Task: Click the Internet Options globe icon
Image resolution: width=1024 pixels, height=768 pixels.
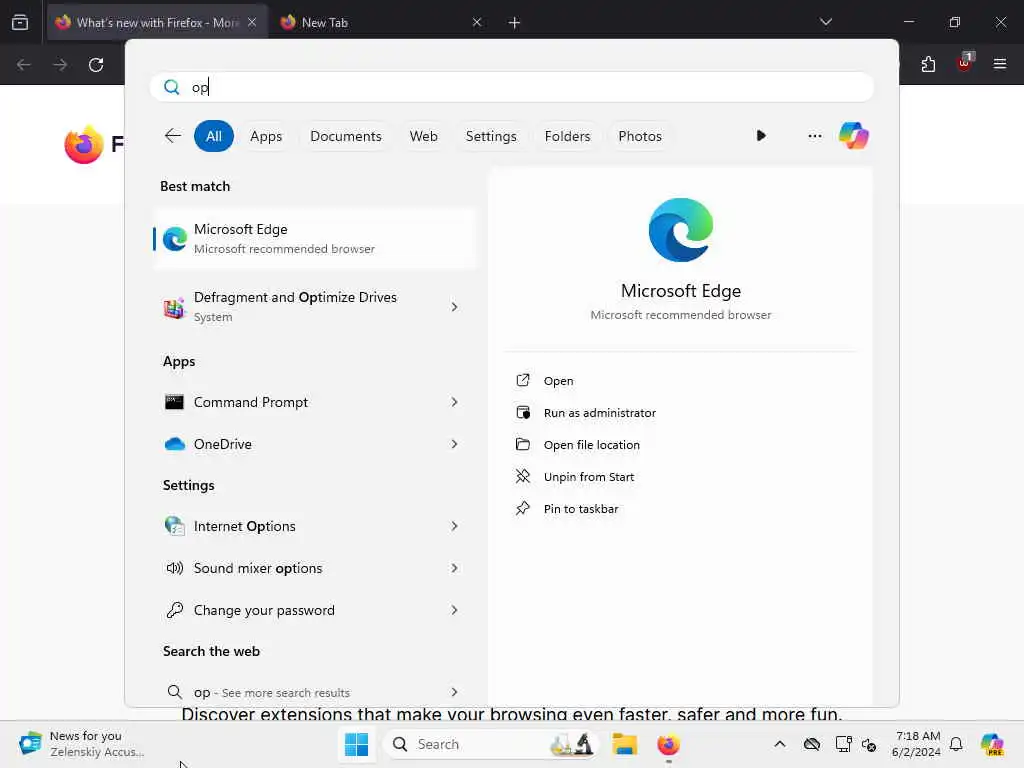Action: 174,526
